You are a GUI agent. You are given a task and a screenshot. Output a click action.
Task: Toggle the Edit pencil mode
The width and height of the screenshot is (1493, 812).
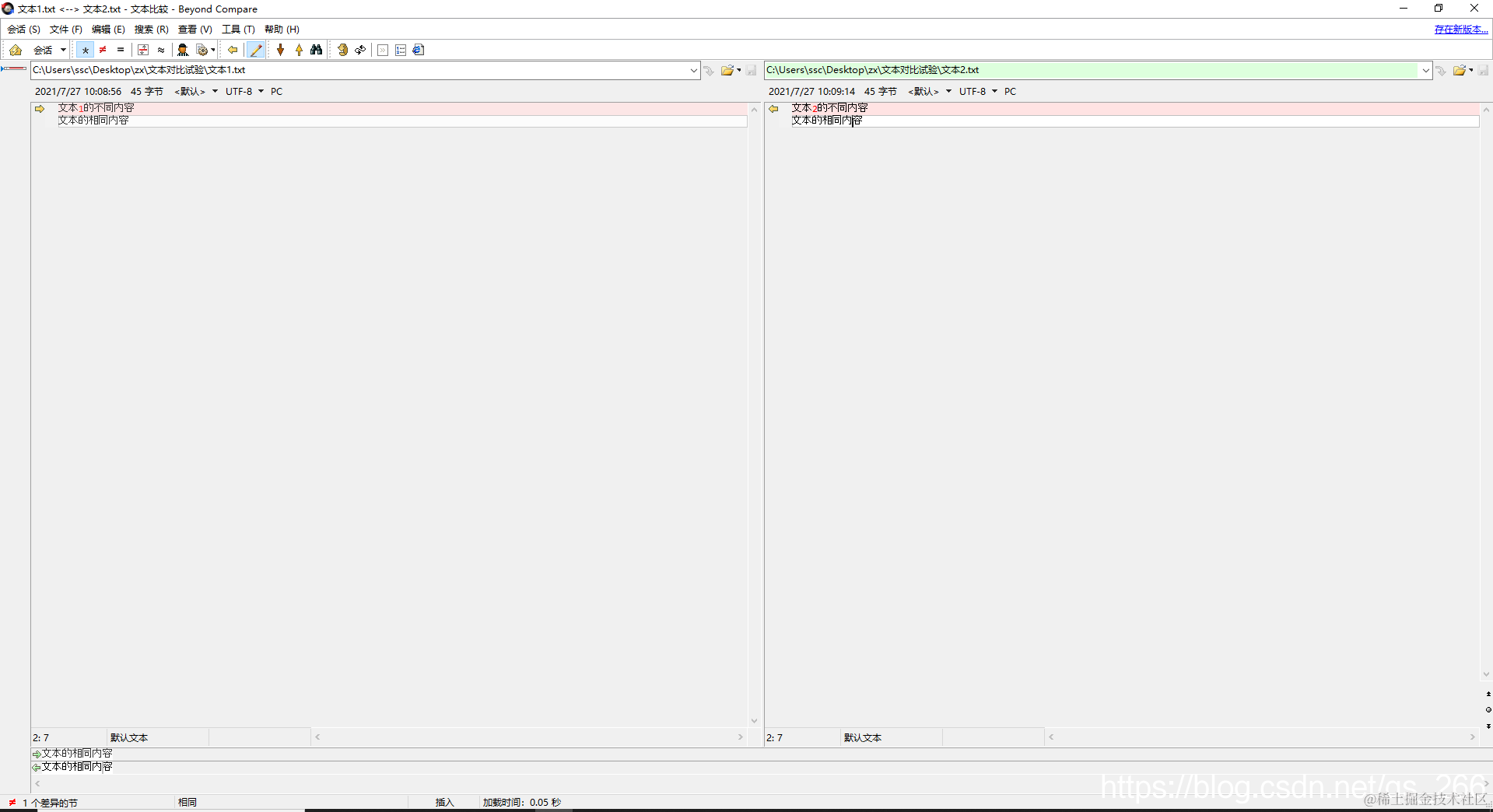256,50
